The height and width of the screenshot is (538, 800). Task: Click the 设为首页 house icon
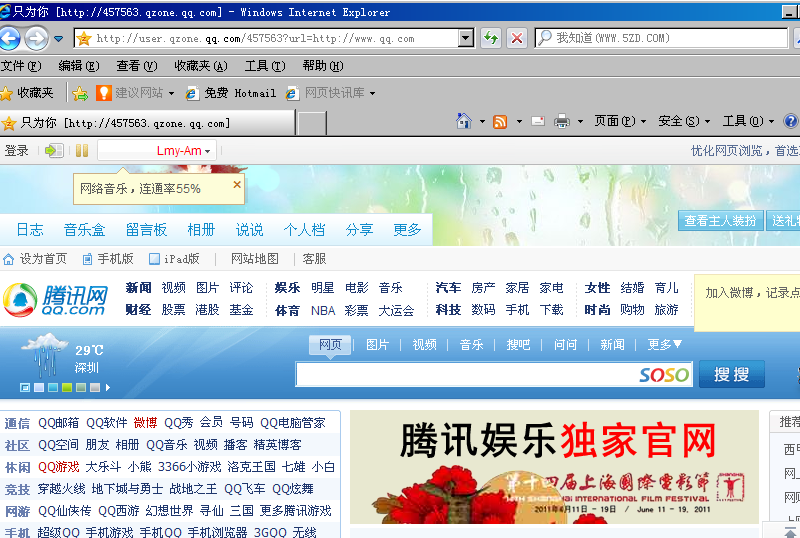pos(8,259)
